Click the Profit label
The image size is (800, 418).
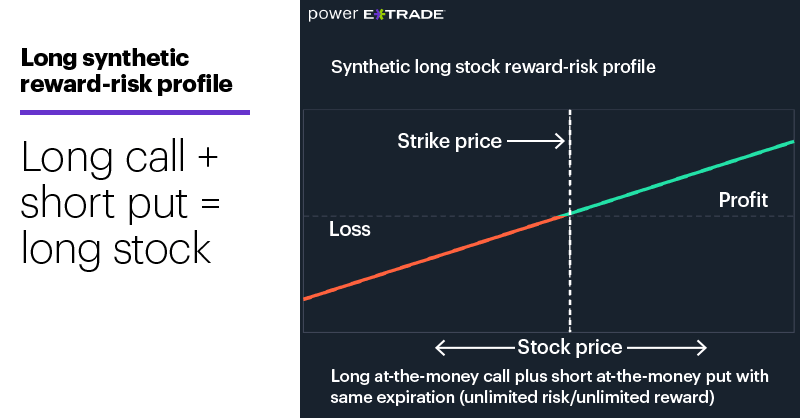pos(743,200)
